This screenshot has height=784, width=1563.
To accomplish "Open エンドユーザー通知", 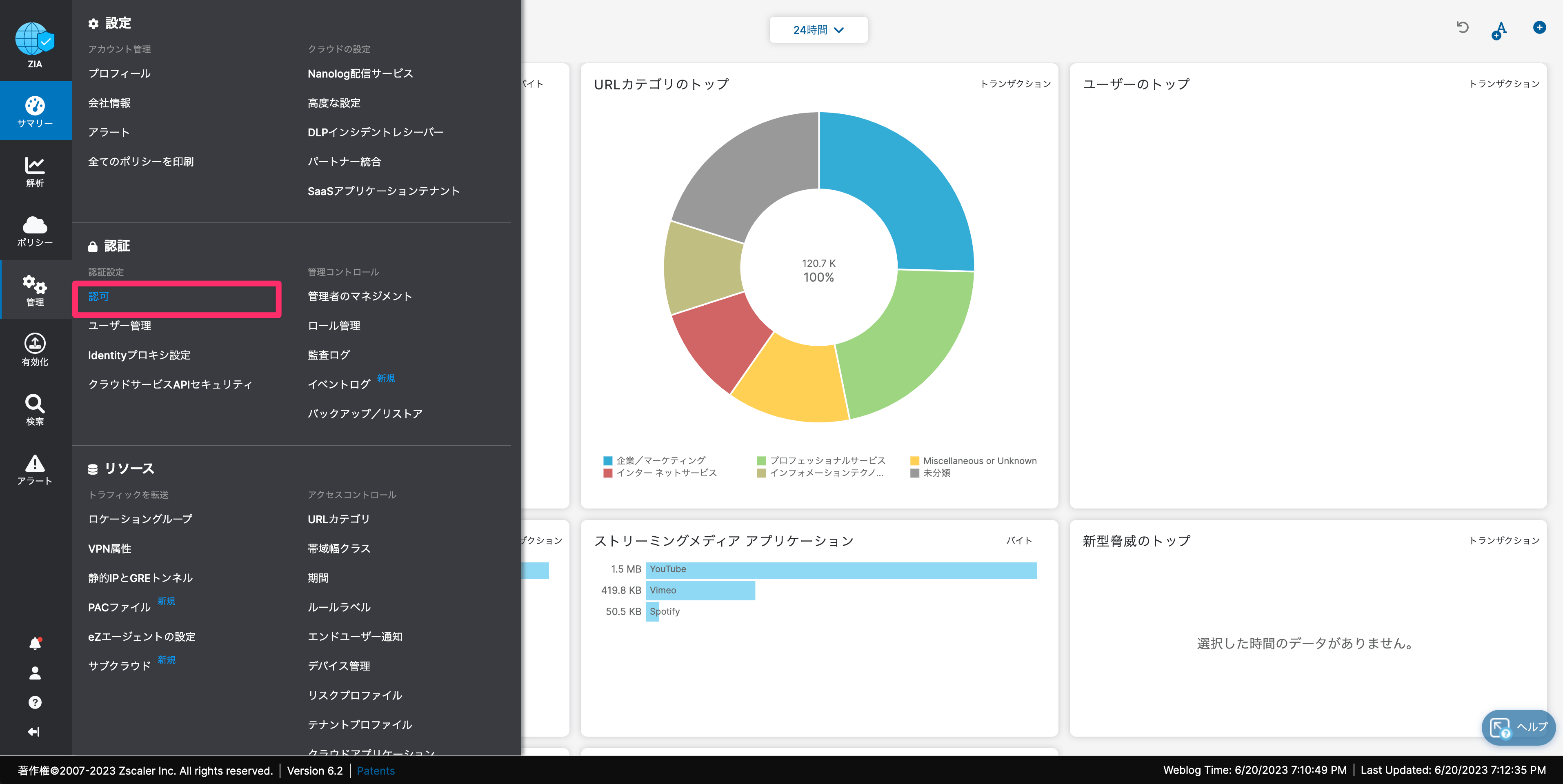I will 355,637.
